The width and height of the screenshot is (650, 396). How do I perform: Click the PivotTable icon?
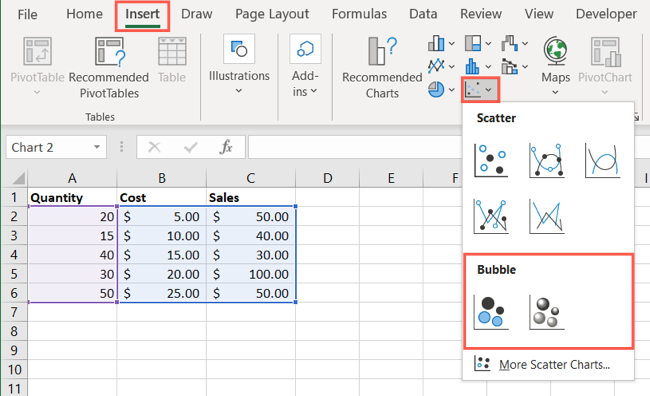tap(37, 51)
